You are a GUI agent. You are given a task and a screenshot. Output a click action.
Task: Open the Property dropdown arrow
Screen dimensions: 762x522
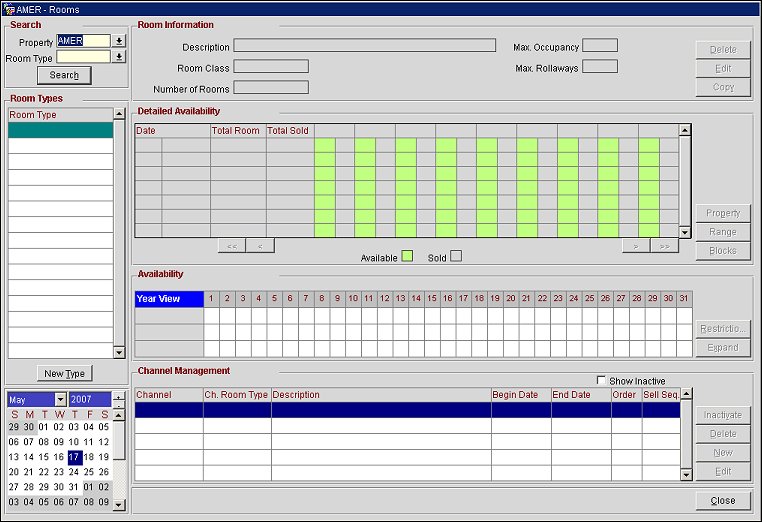(x=119, y=41)
